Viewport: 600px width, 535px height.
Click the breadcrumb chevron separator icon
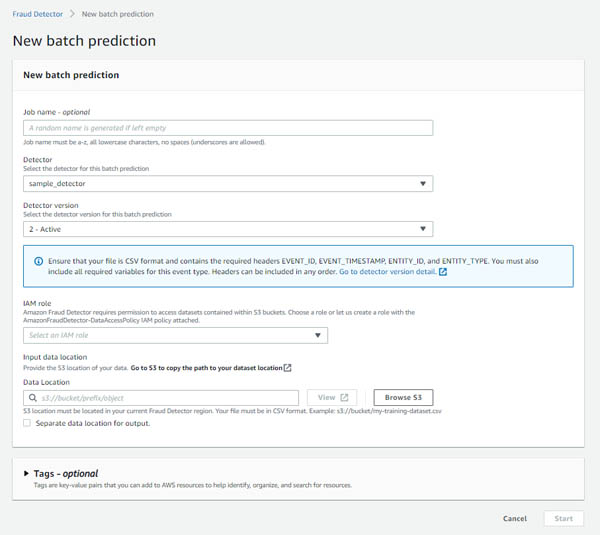coord(72,14)
